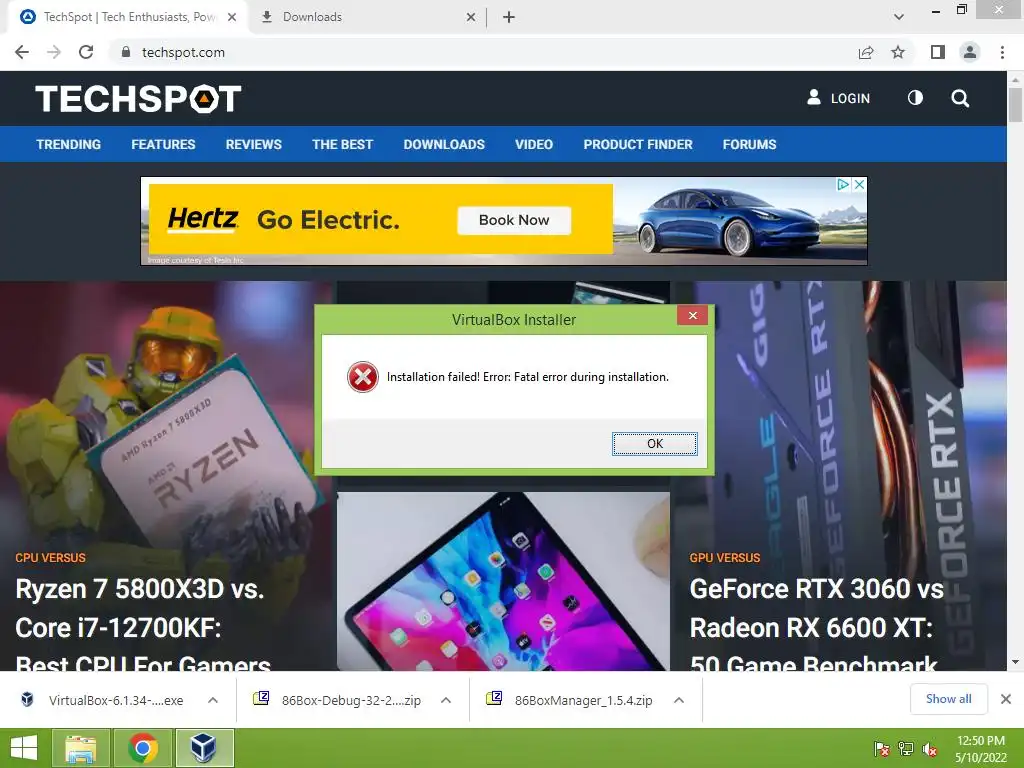This screenshot has height=768, width=1024.
Task: Close the downloads bar
Action: tap(1006, 699)
